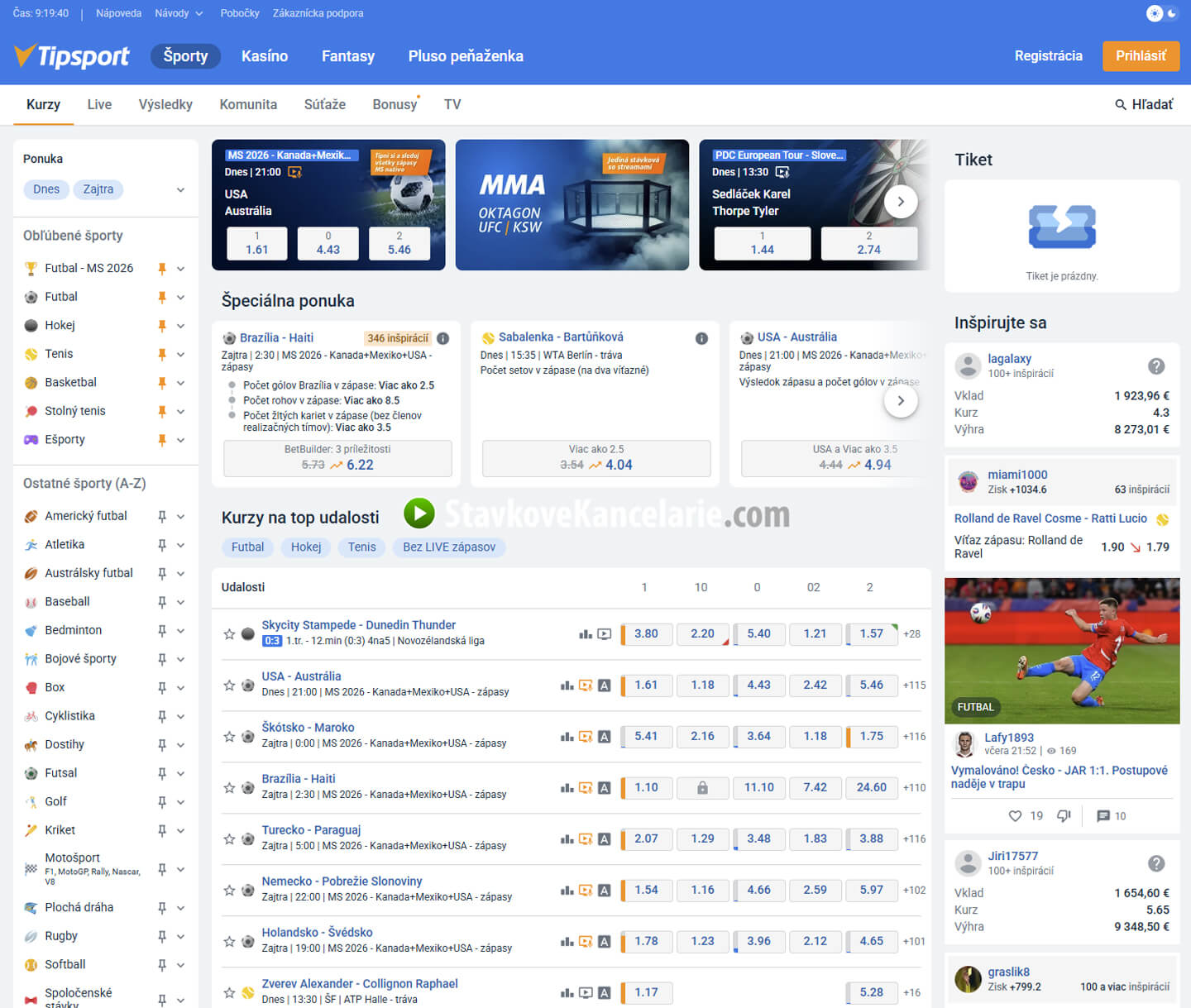Screen dimensions: 1191x1008
Task: Click the help icon on lagalaxy ticket
Action: [1156, 365]
